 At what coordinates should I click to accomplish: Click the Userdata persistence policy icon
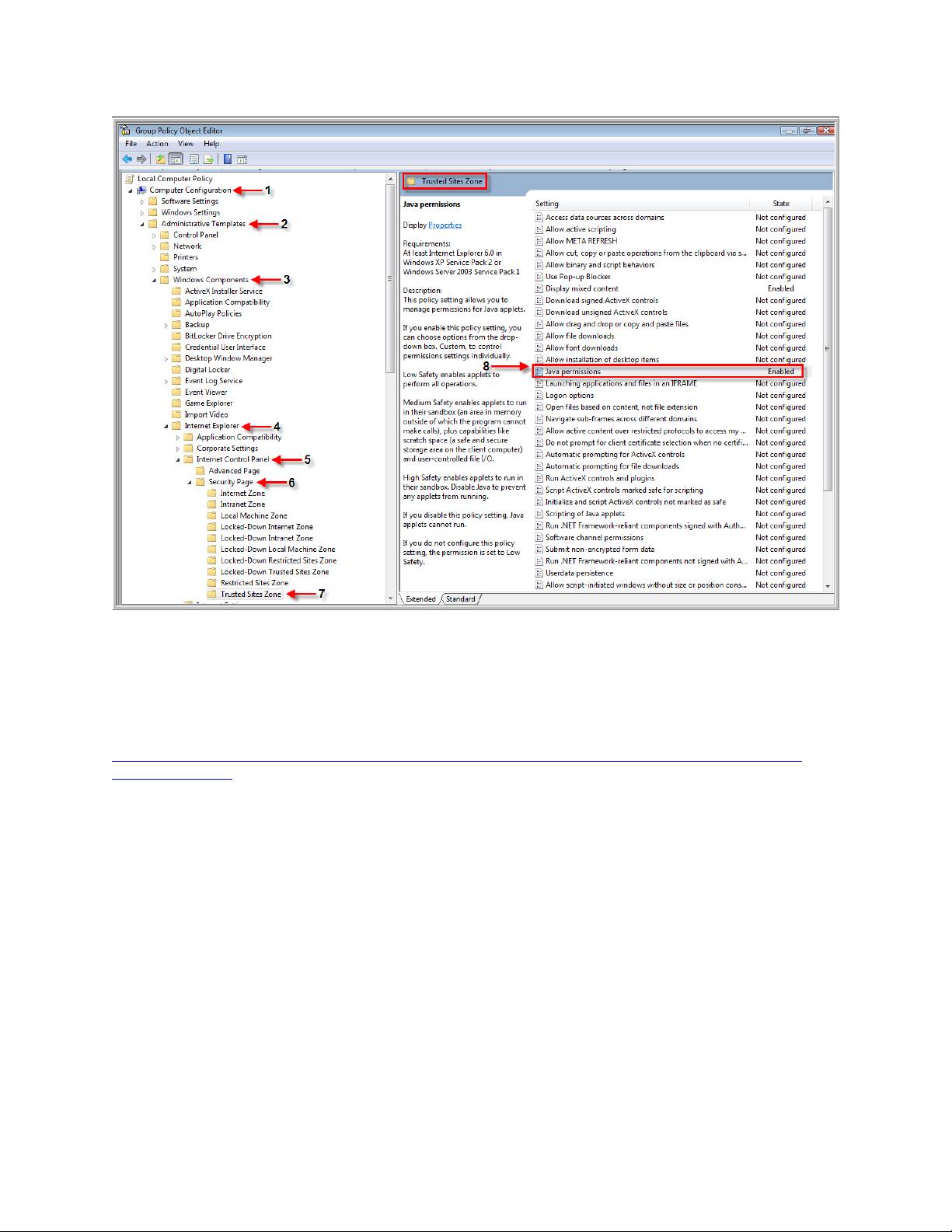pyautogui.click(x=539, y=573)
